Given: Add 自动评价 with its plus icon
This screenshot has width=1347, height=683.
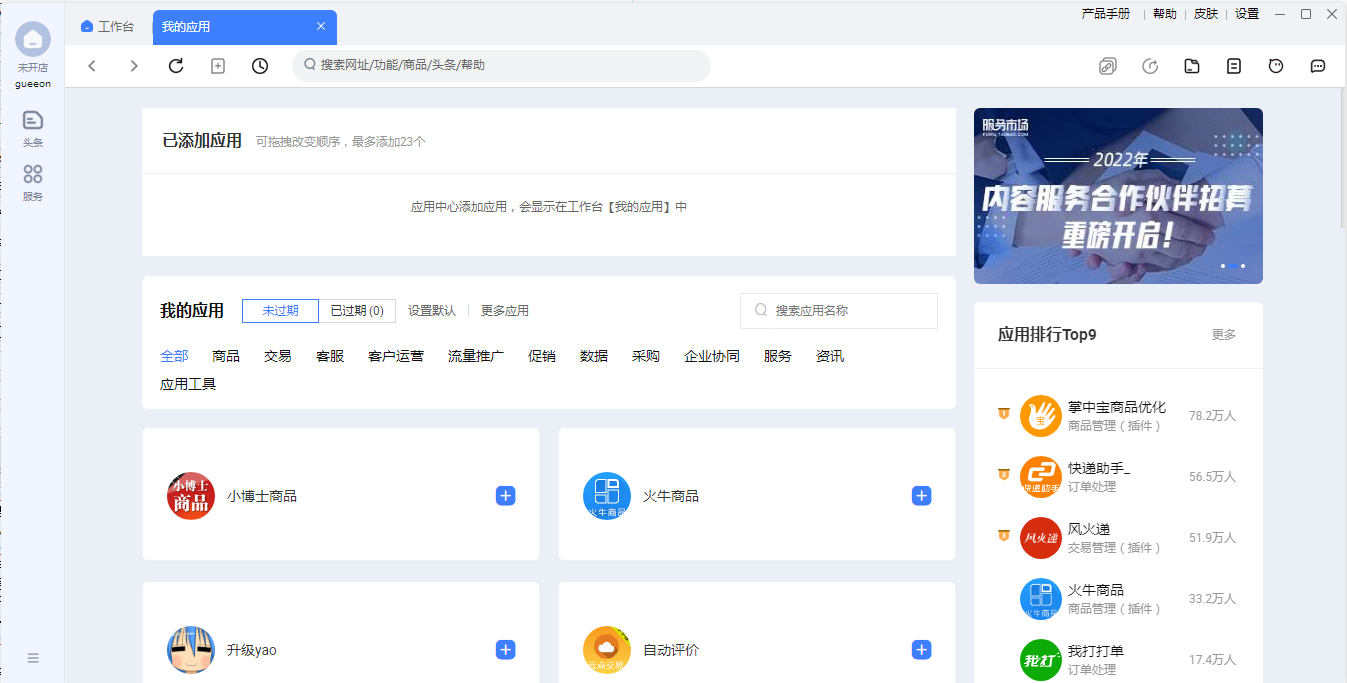Looking at the screenshot, I should click(921, 650).
